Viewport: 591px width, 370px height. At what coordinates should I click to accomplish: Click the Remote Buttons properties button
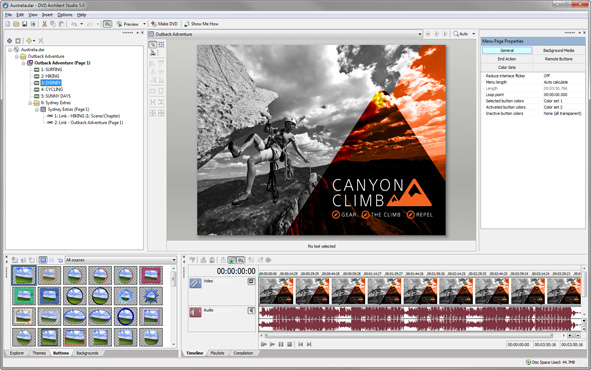pos(559,59)
